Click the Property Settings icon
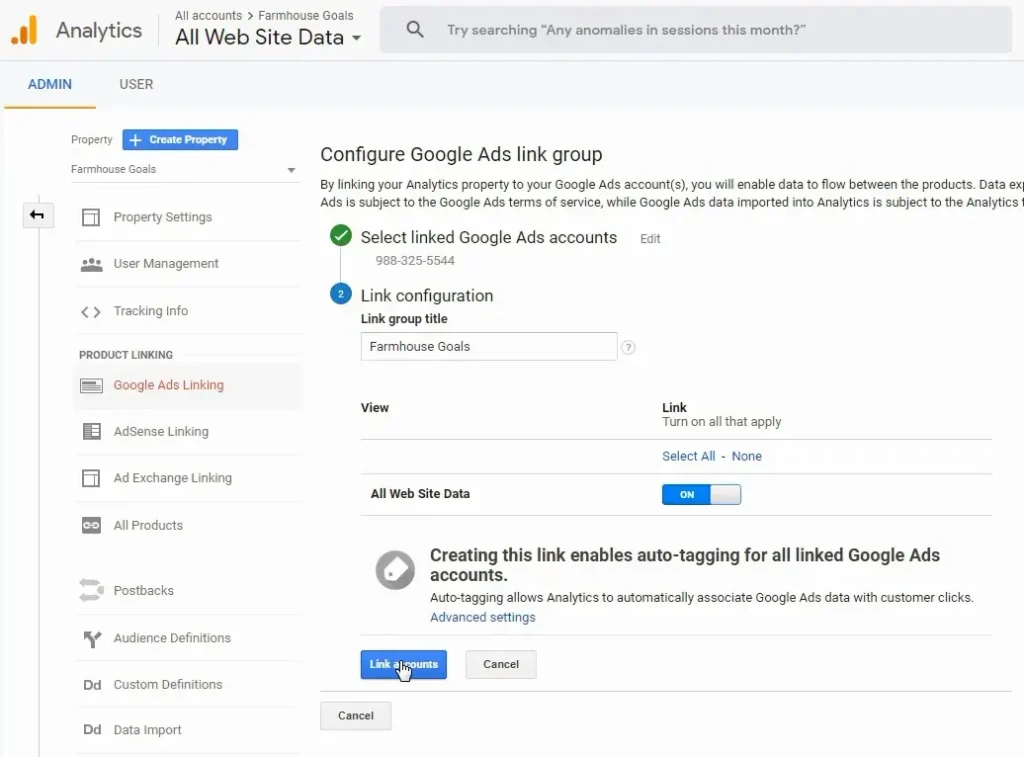Screen dimensions: 1024x757 [91, 217]
